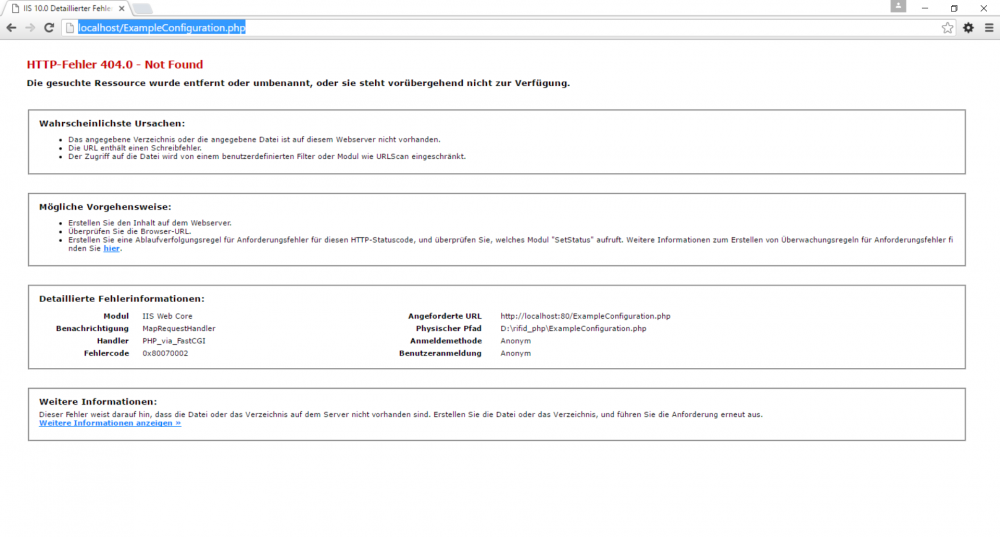
Task: Click the 'MapRequestHandler' value
Action: [179, 328]
